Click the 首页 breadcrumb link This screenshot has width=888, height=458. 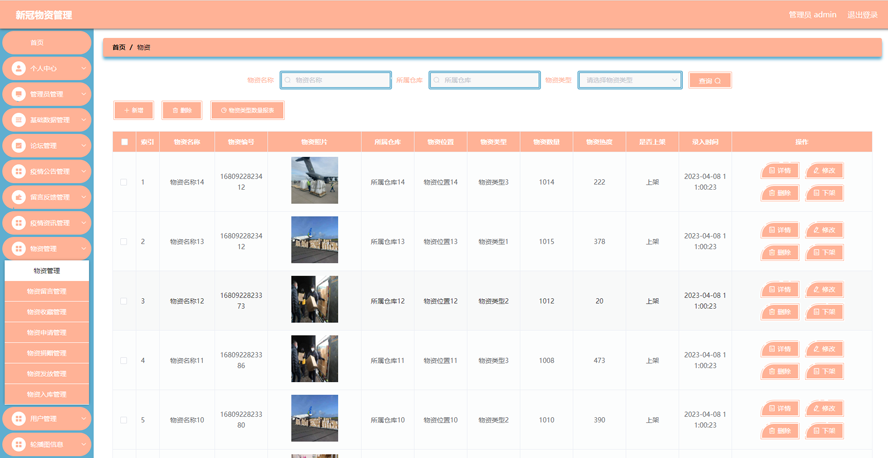point(119,48)
